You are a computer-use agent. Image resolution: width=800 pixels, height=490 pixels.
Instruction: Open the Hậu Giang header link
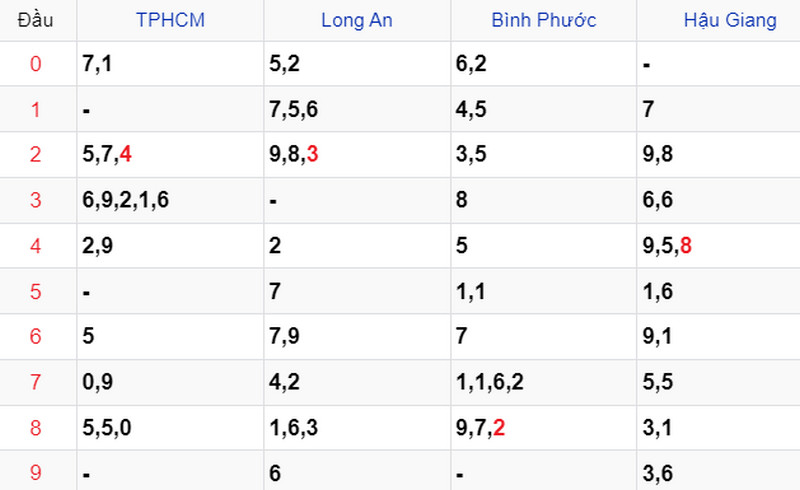pyautogui.click(x=730, y=20)
